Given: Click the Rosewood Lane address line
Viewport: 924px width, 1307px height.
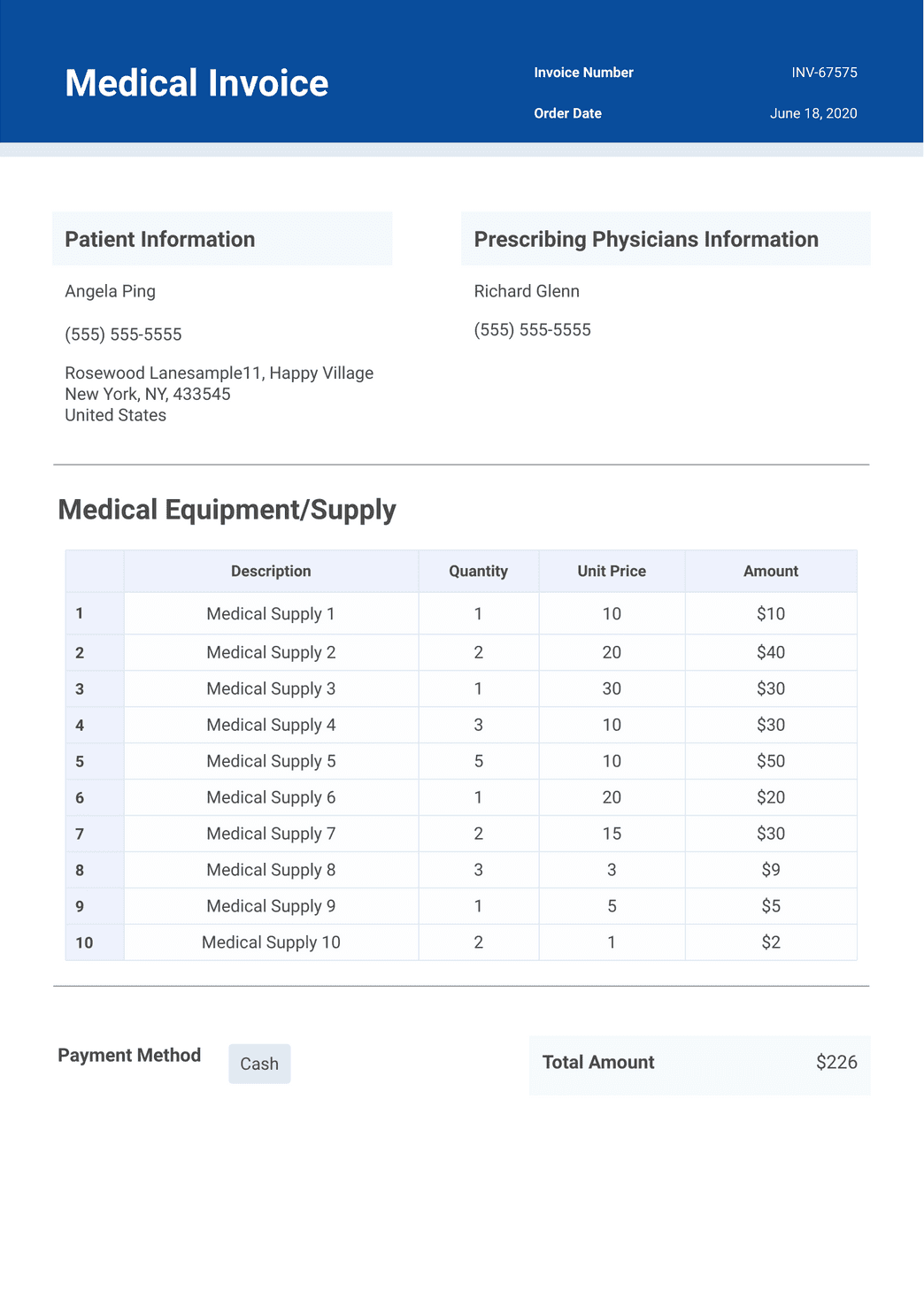Looking at the screenshot, I should [219, 373].
